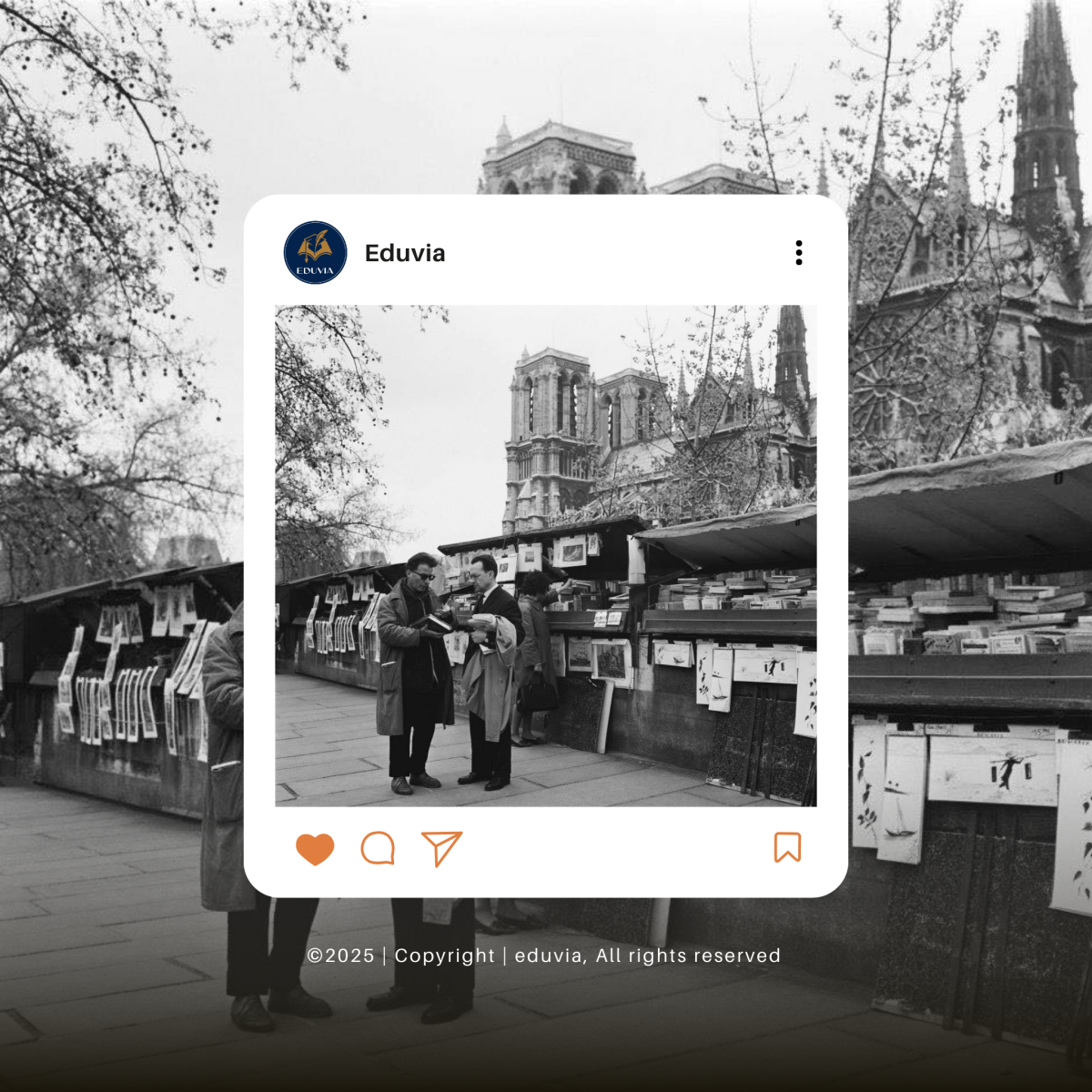The height and width of the screenshot is (1092, 1092).
Task: Like the post with the heart icon
Action: tap(315, 849)
